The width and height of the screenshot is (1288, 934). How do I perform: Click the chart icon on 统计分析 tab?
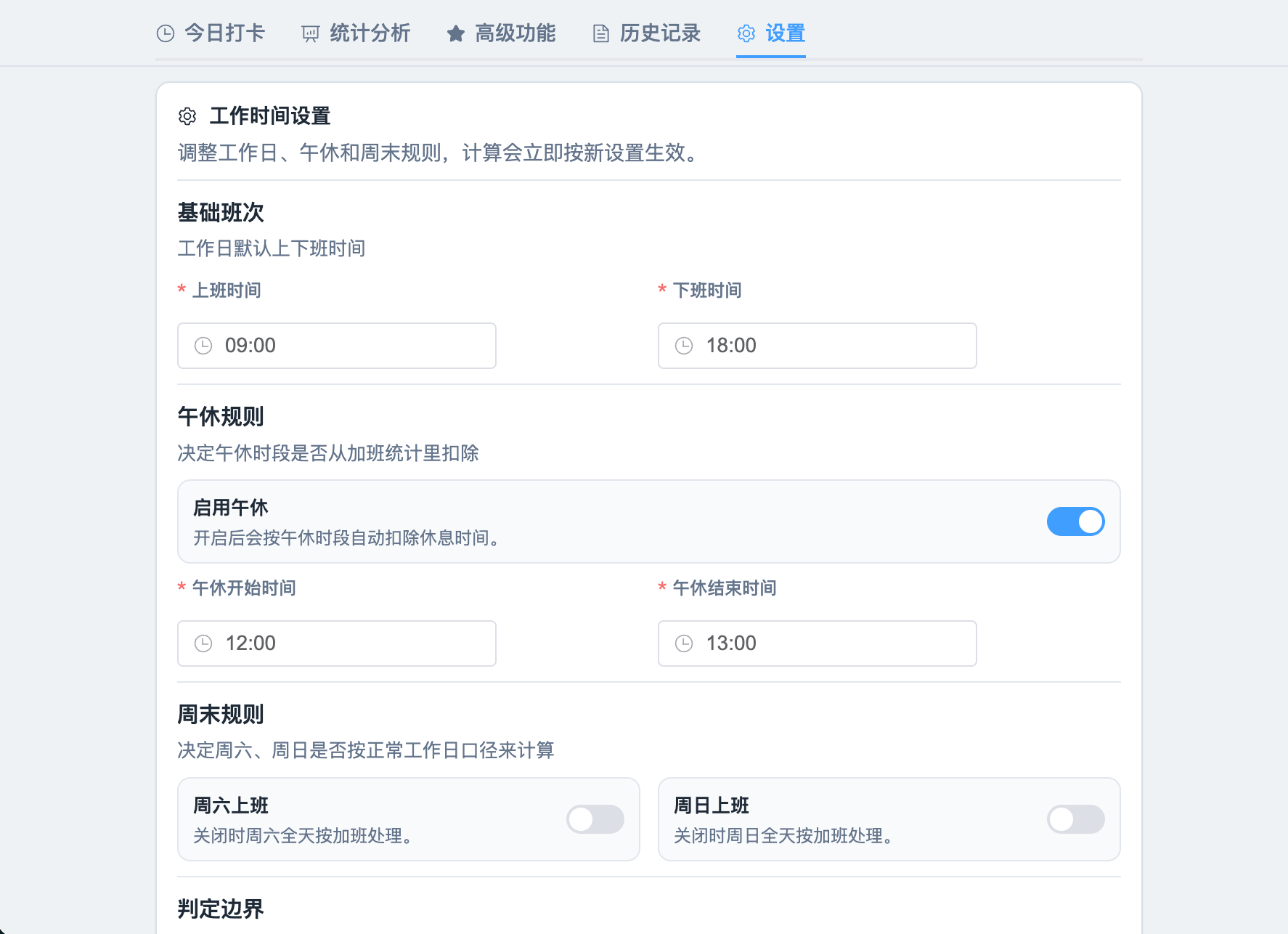pos(311,33)
